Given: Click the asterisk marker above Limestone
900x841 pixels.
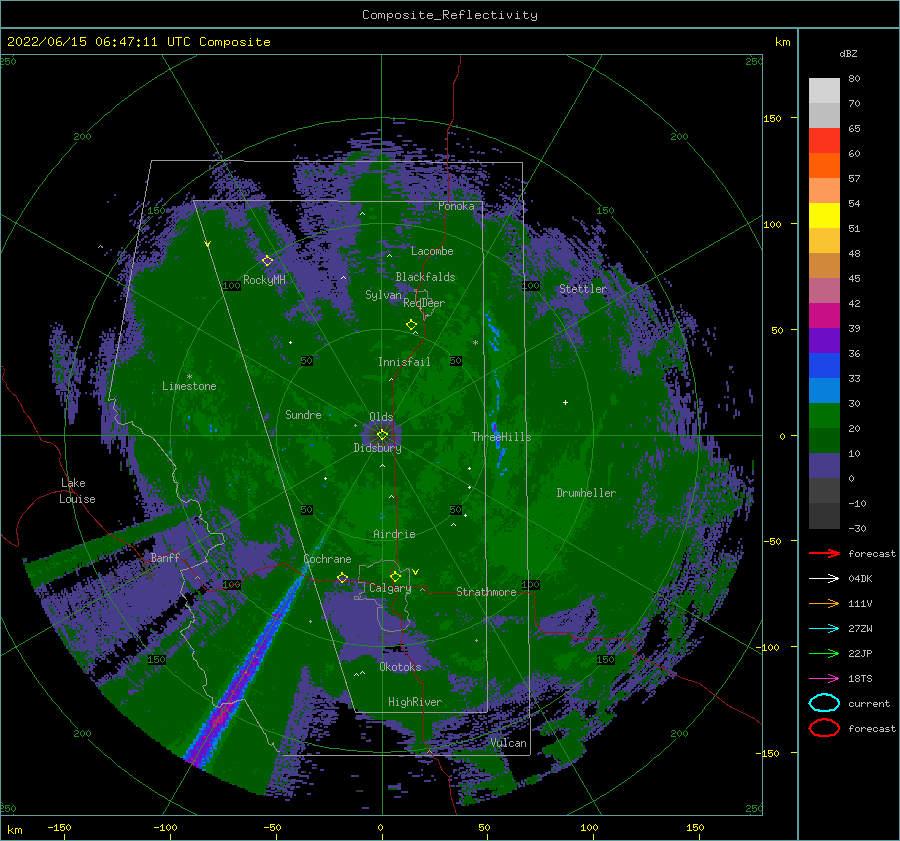Looking at the screenshot, I should [x=189, y=377].
